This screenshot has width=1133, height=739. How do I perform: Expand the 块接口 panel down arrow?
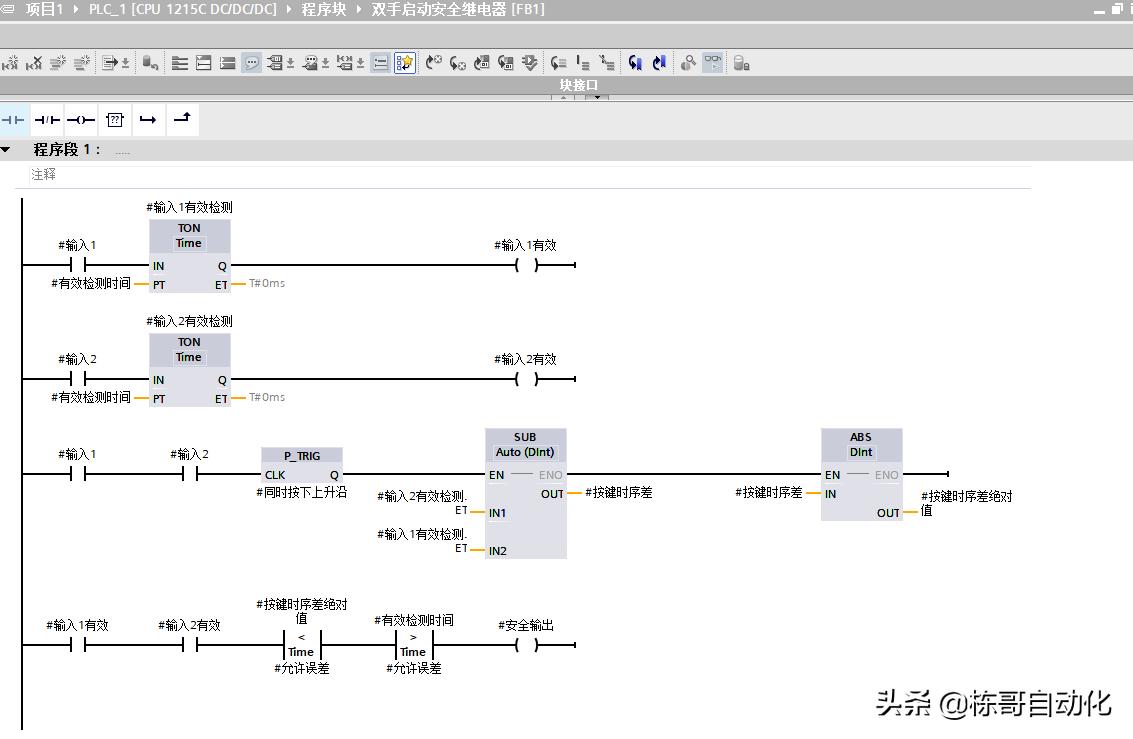click(x=597, y=97)
